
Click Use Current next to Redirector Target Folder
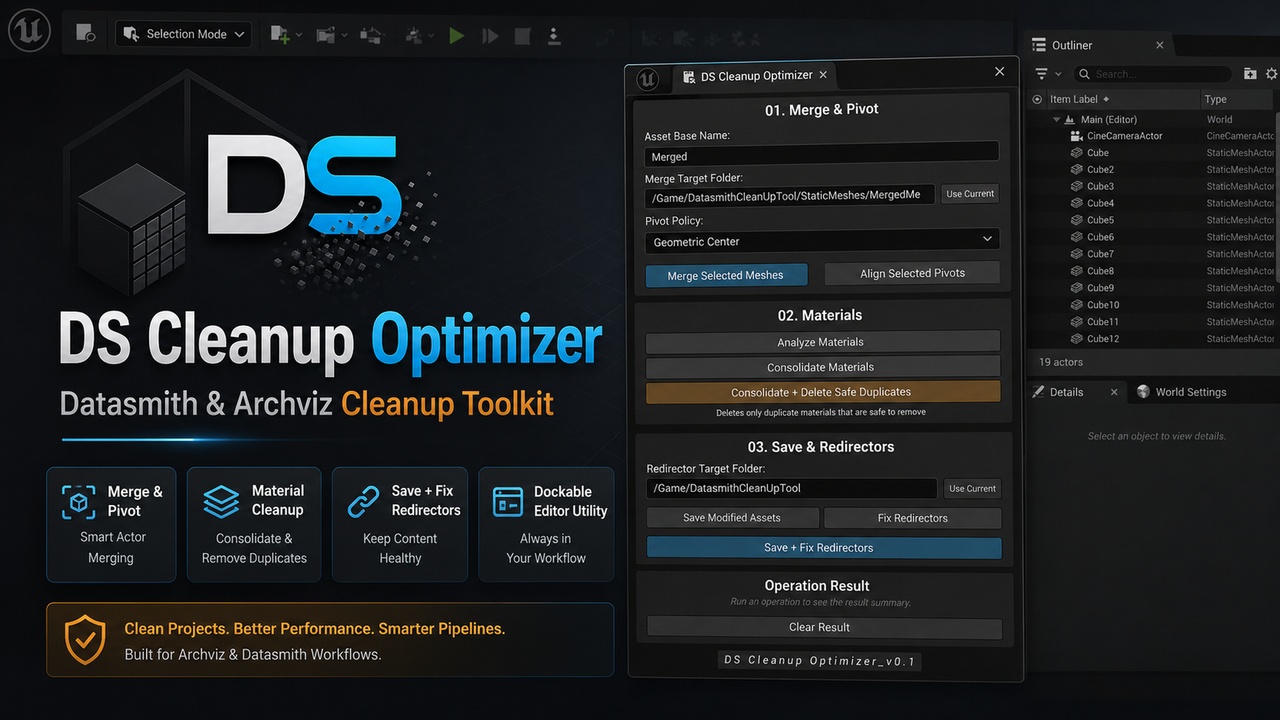(973, 489)
